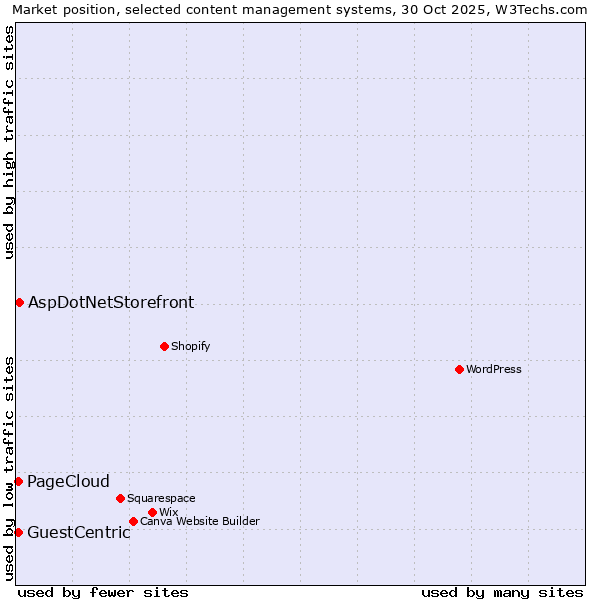Click the red WordPress data point marker
Screen dimensions: 600x600
point(459,369)
